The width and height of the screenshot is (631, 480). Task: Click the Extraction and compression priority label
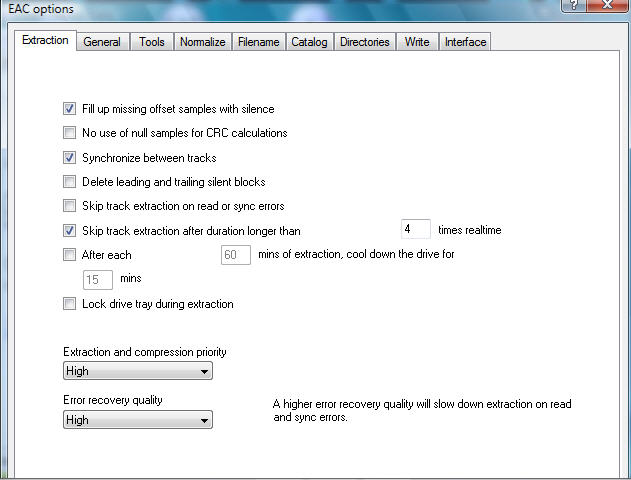(x=144, y=352)
